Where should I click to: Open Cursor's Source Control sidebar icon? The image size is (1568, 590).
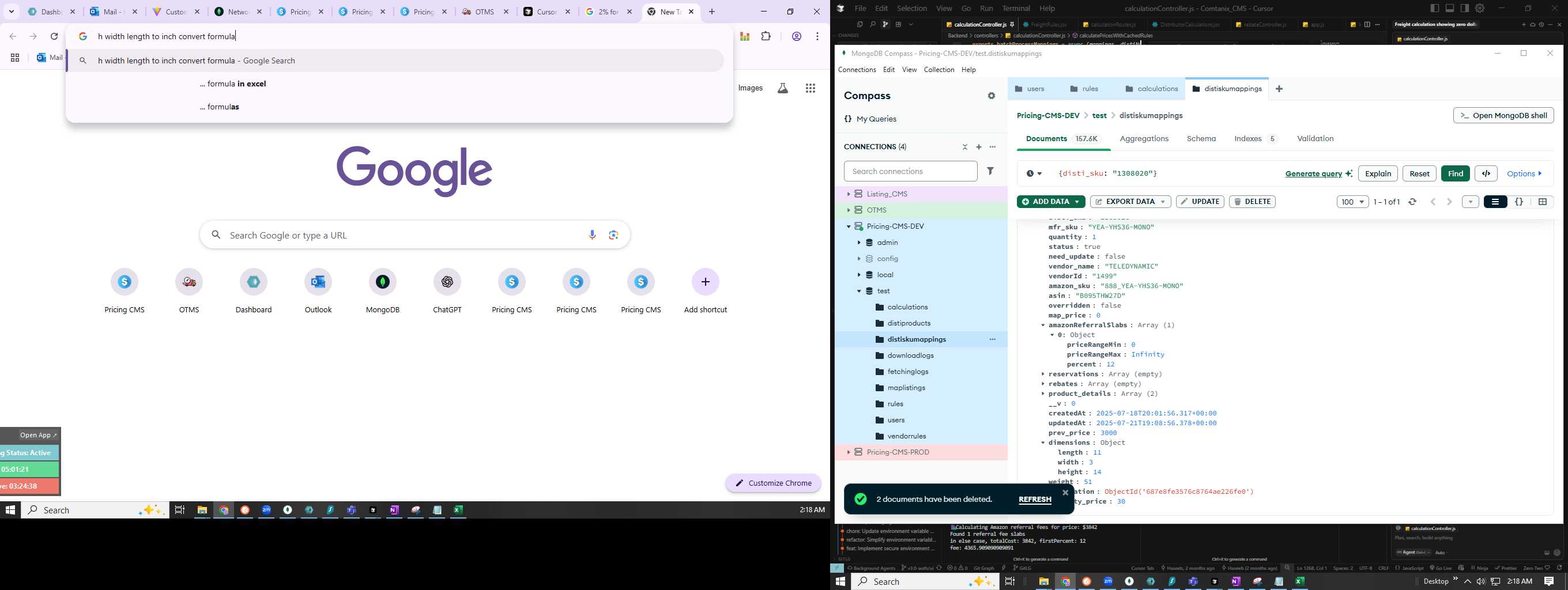point(885,24)
